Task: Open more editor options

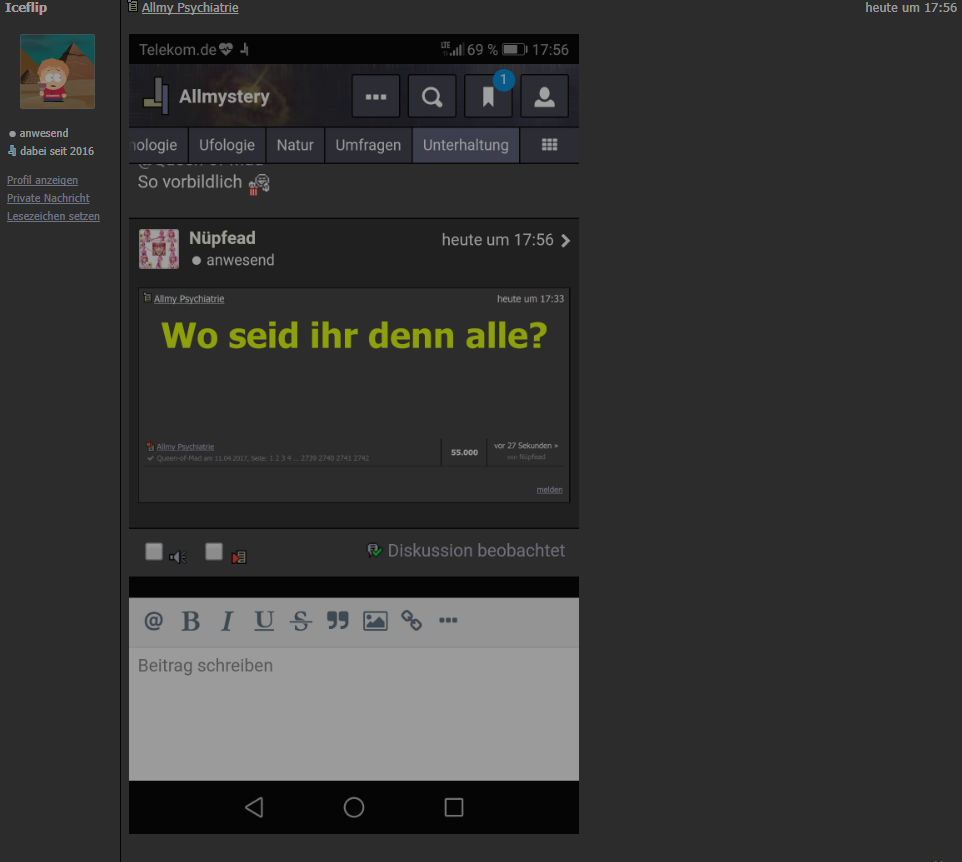Action: click(448, 620)
